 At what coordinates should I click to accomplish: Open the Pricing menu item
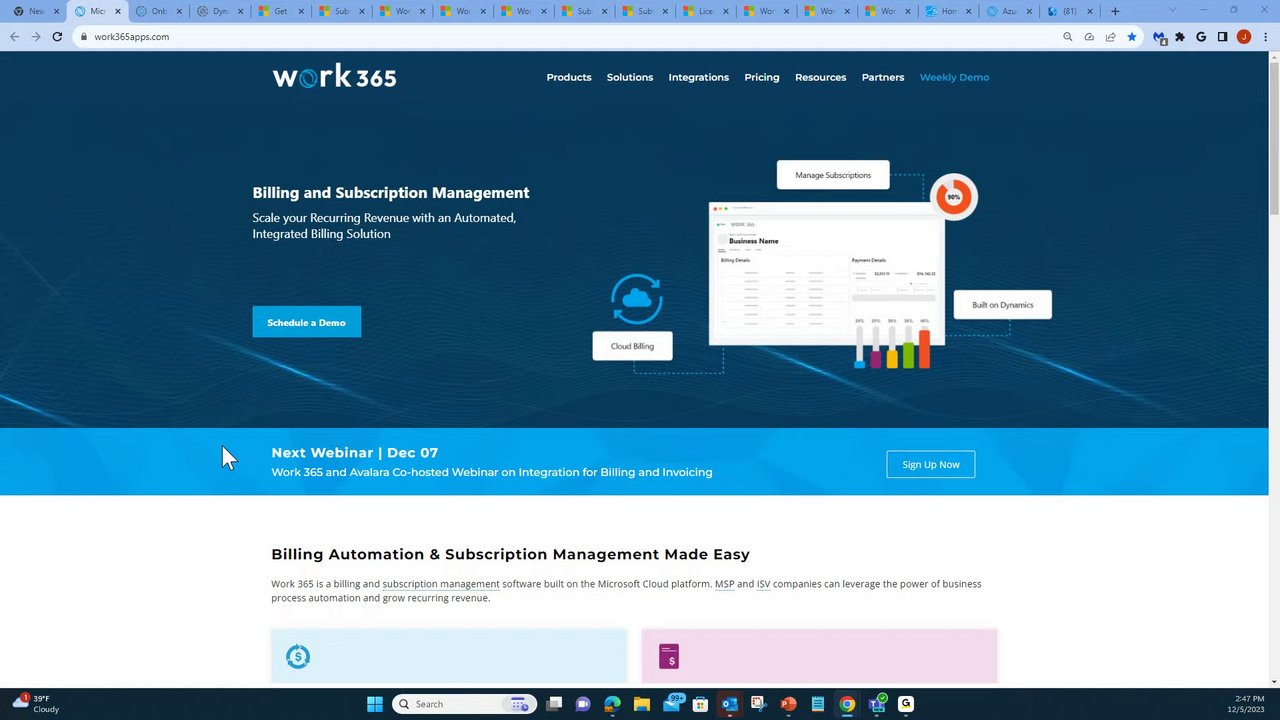[x=762, y=77]
